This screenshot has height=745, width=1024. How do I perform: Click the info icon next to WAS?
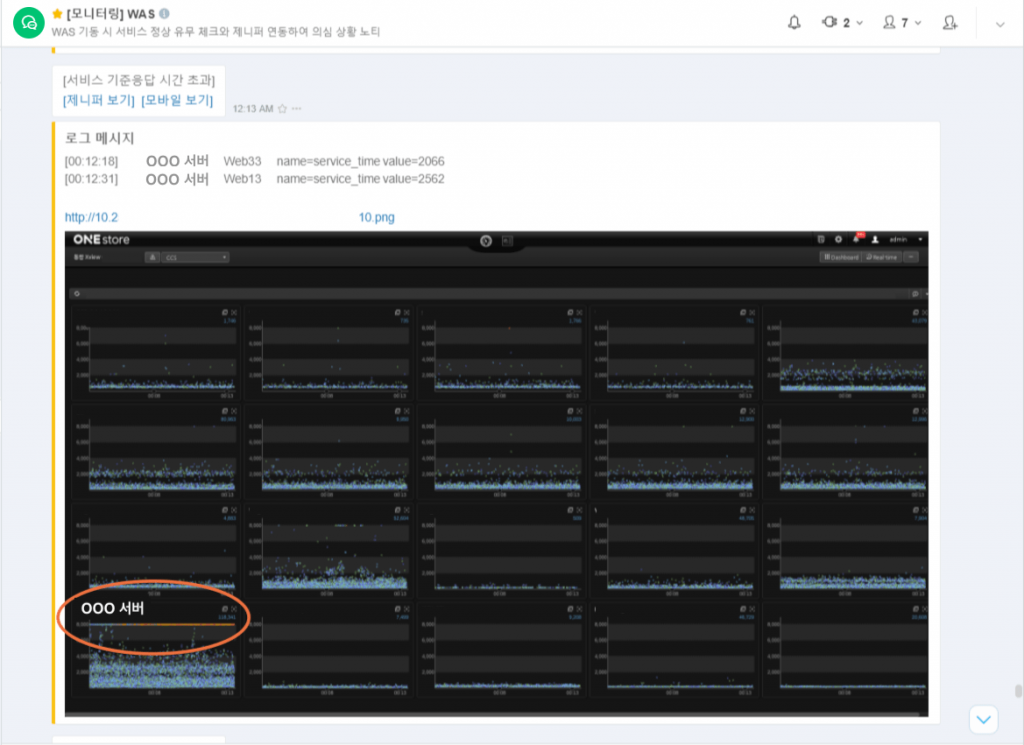164,13
